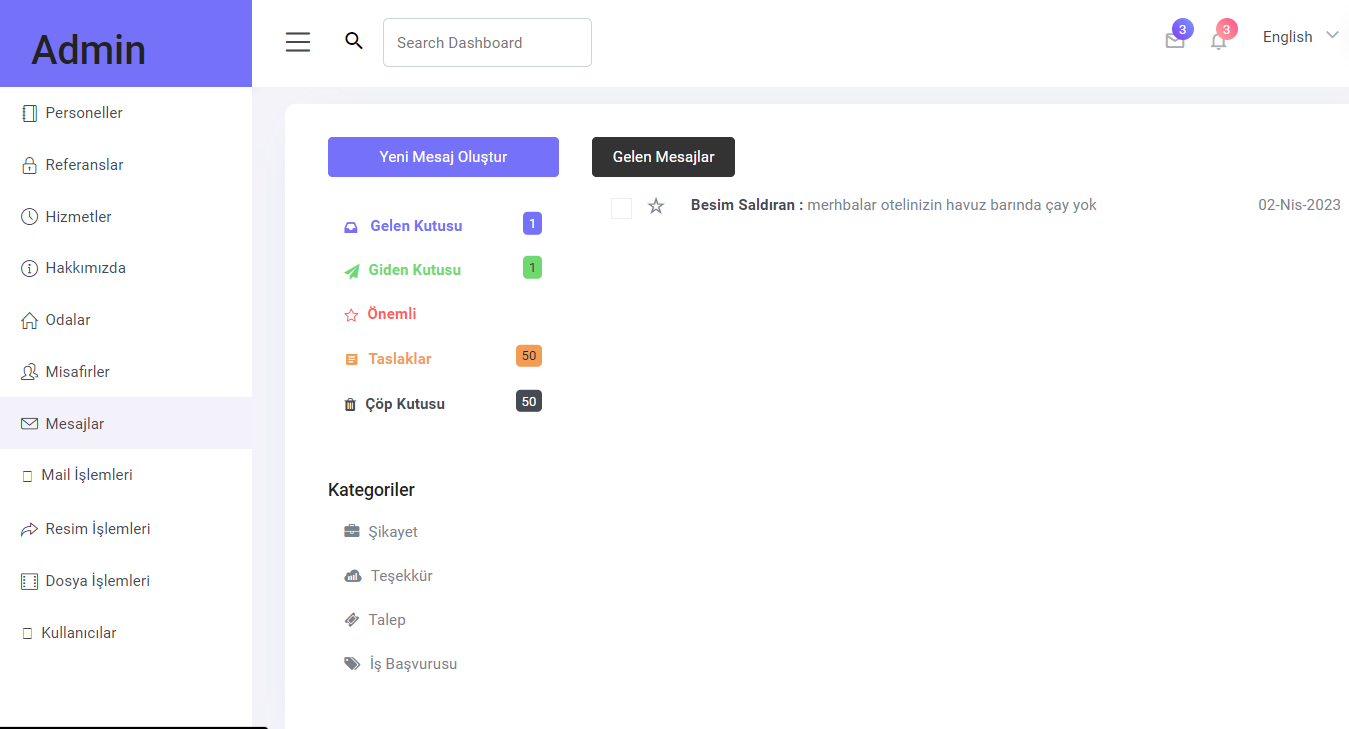Click the İş Başvurusu tag icon
Screen dimensions: 1349x729
(x=352, y=663)
